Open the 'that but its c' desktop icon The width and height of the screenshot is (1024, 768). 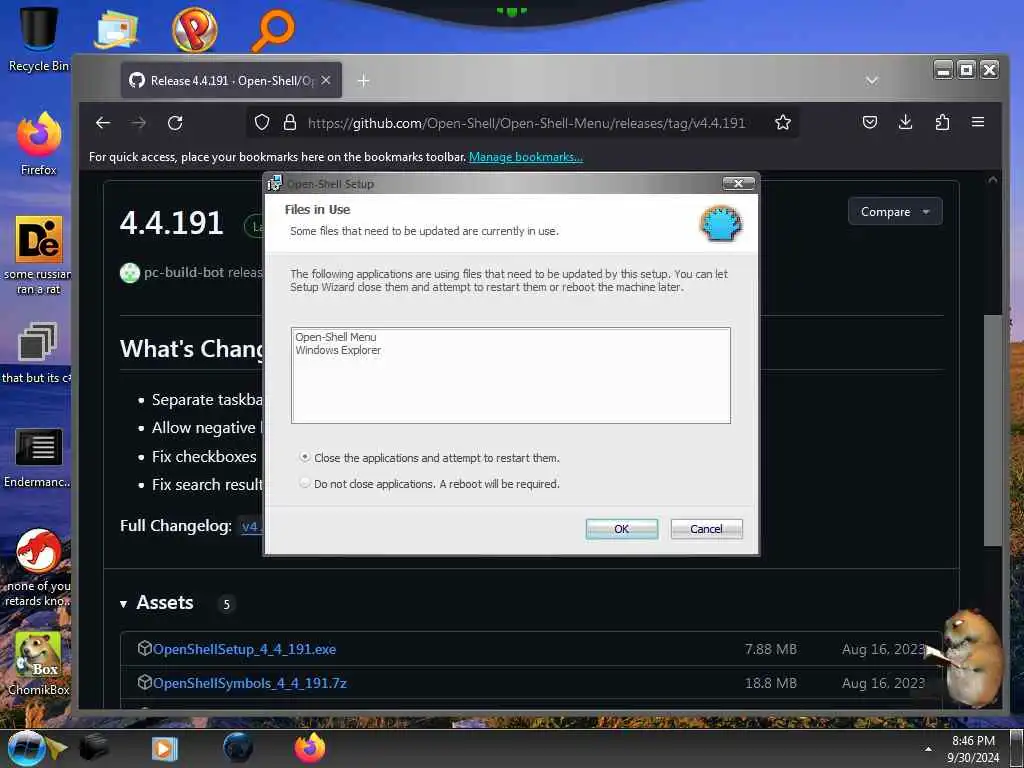37,353
